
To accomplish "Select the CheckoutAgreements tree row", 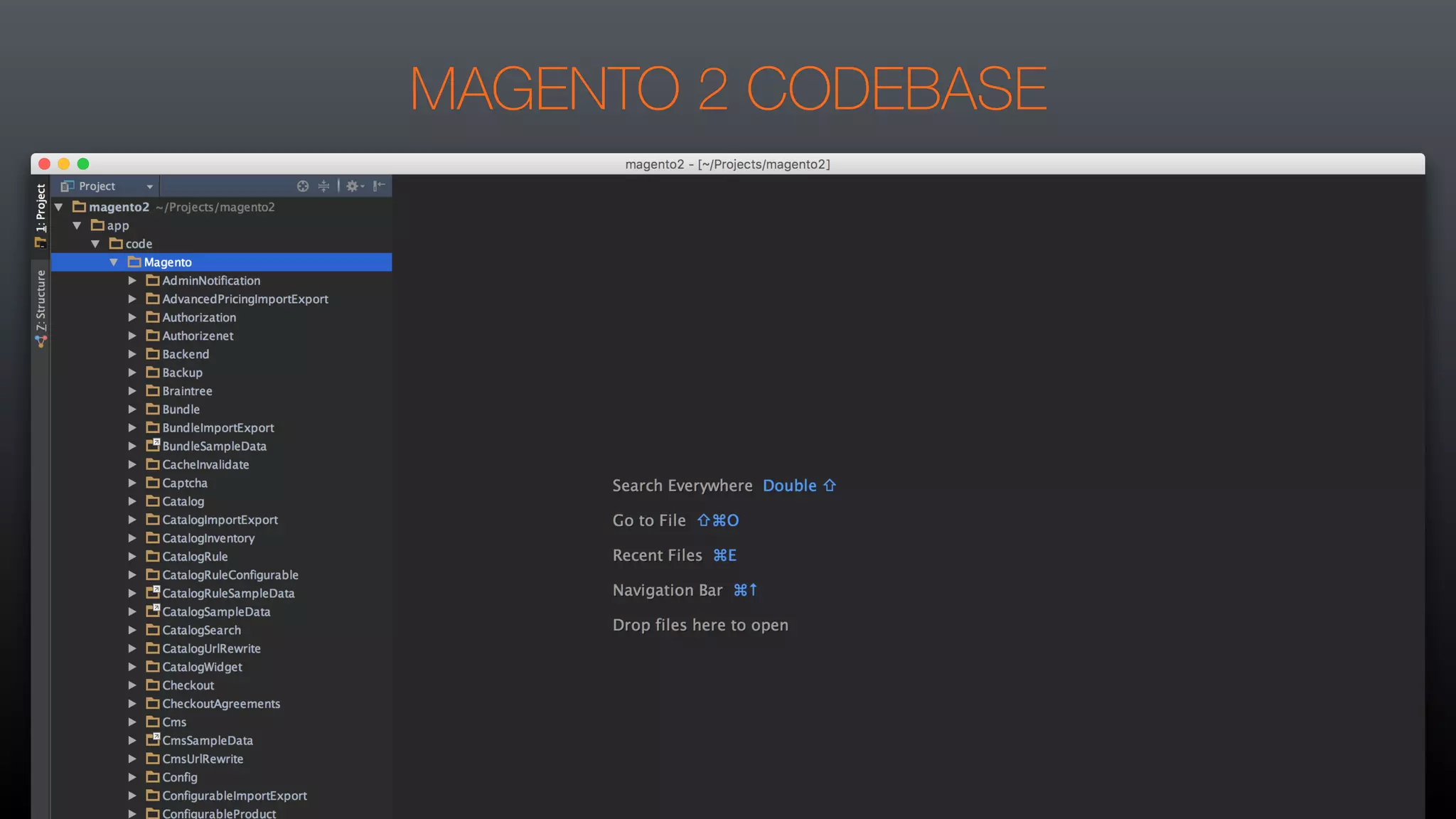I will (221, 704).
